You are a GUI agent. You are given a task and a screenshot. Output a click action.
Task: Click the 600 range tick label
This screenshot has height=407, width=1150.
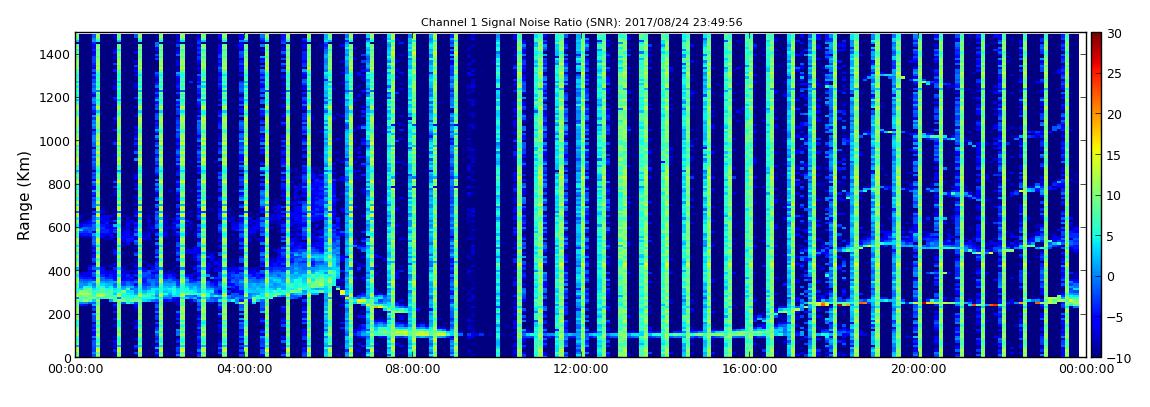click(59, 227)
